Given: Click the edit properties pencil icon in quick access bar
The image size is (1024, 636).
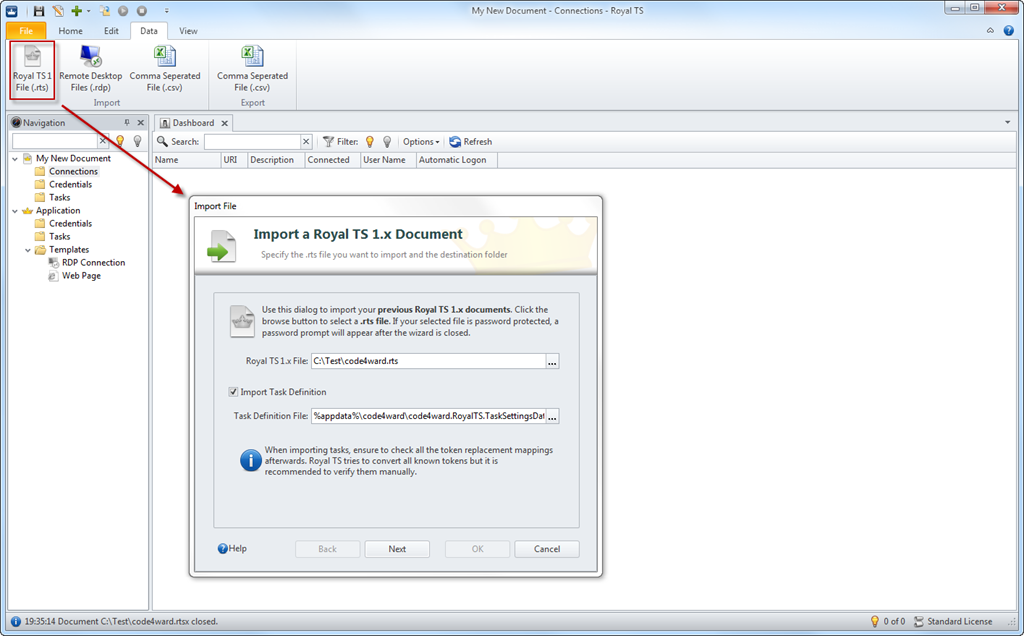Looking at the screenshot, I should (x=58, y=10).
